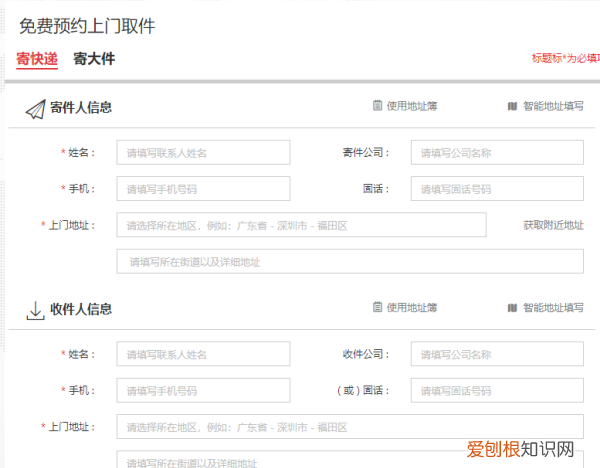The width and height of the screenshot is (600, 468).
Task: Click the 寄件公司 label text
Action: (x=365, y=153)
